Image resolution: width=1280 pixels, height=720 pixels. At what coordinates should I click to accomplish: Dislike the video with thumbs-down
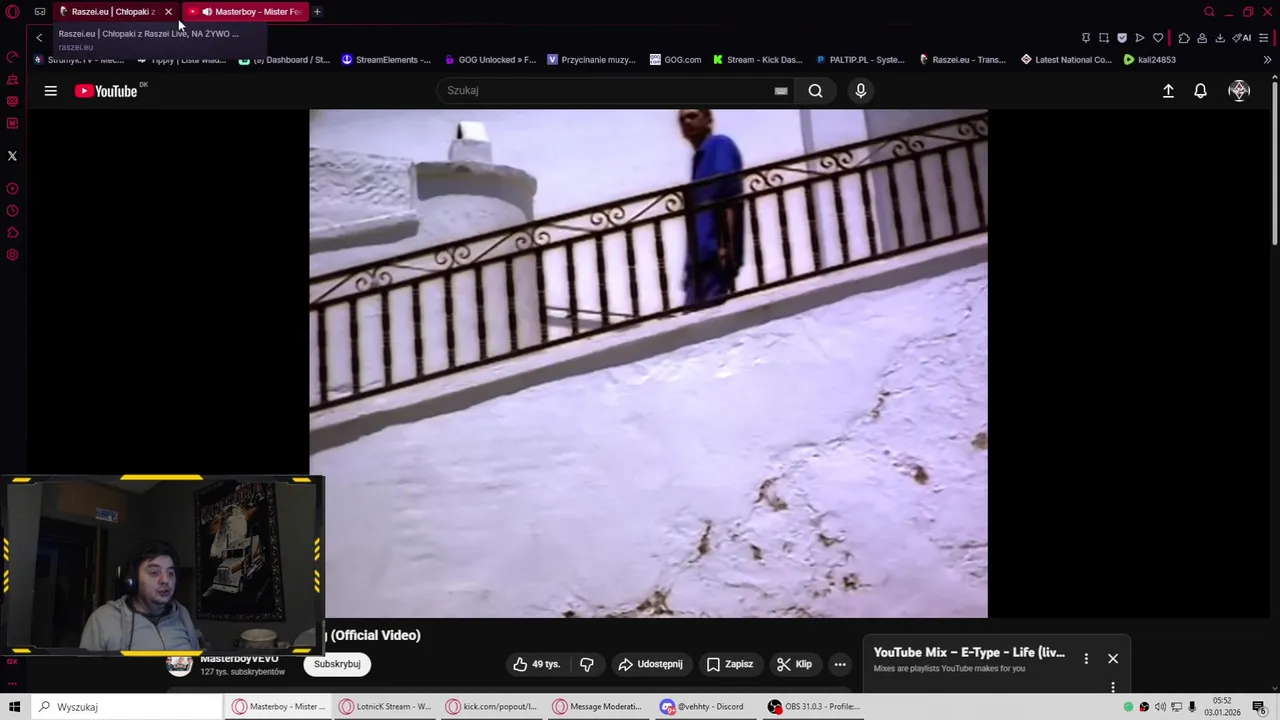[x=587, y=664]
